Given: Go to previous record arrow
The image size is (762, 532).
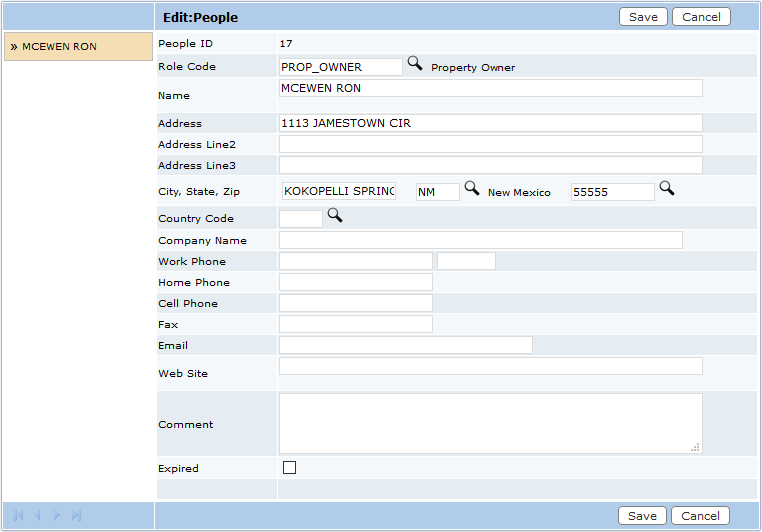Looking at the screenshot, I should [37, 516].
